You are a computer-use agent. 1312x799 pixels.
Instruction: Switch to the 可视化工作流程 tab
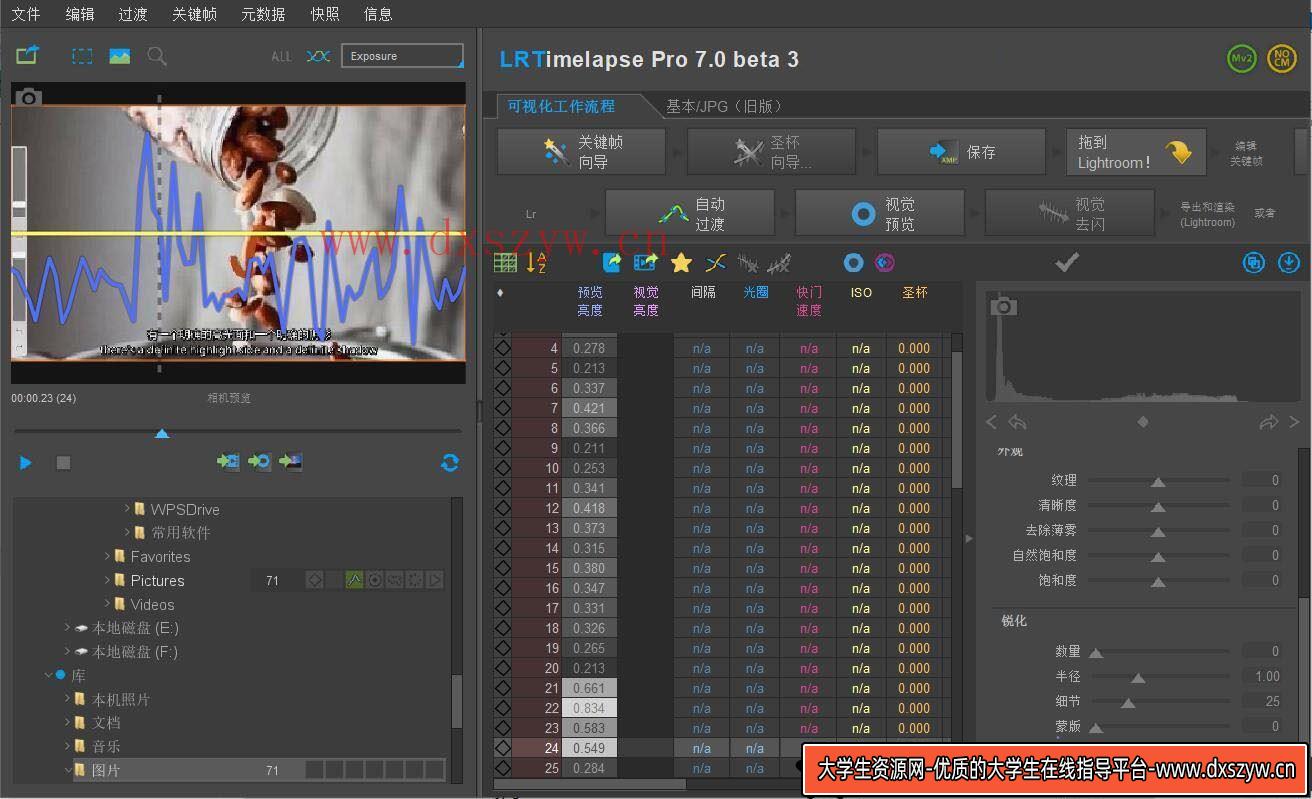[x=561, y=106]
